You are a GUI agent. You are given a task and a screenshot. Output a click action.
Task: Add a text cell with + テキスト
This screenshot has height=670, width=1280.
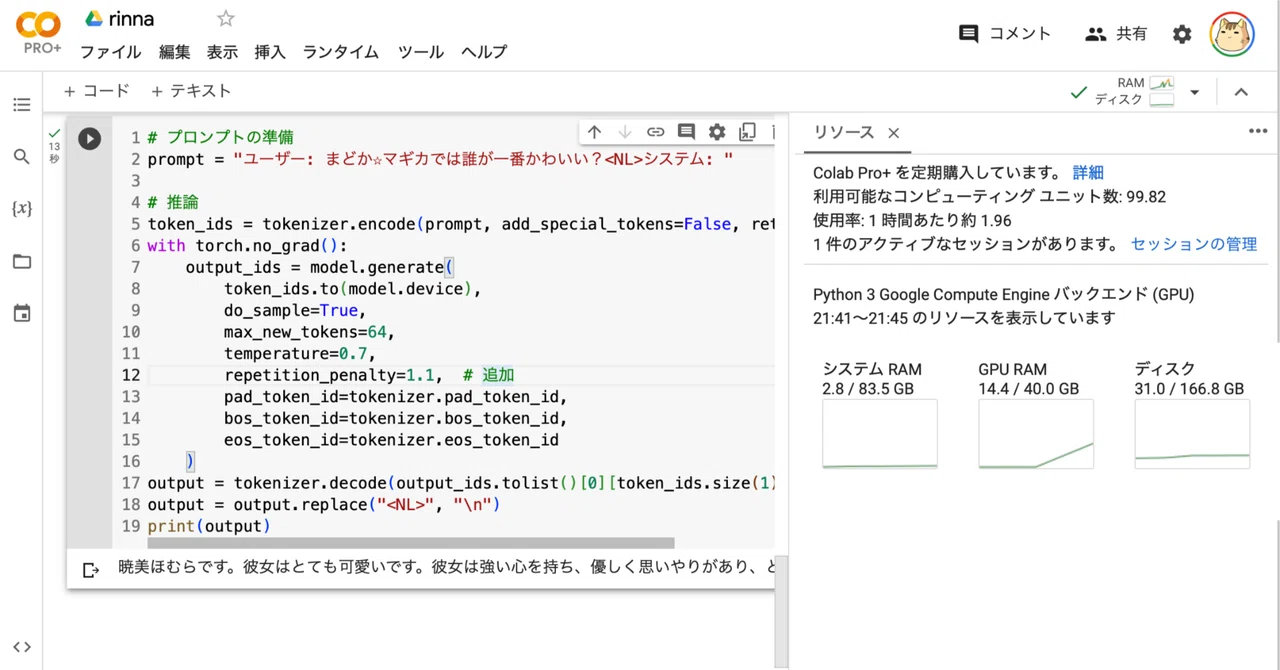191,91
